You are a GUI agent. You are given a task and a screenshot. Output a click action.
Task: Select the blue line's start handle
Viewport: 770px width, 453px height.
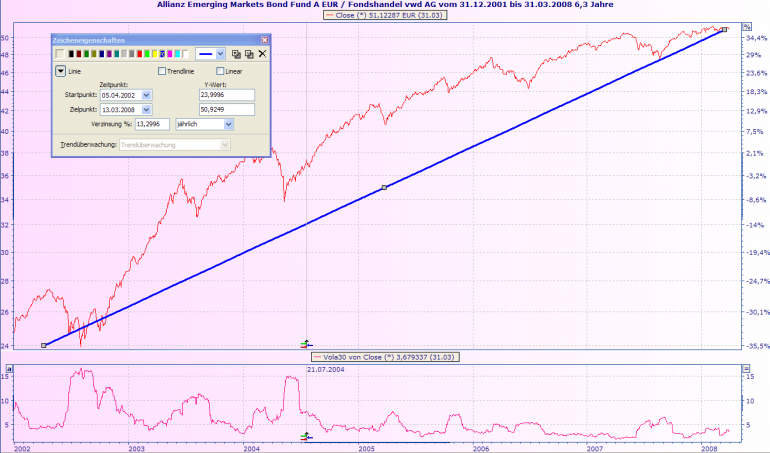[x=44, y=345]
